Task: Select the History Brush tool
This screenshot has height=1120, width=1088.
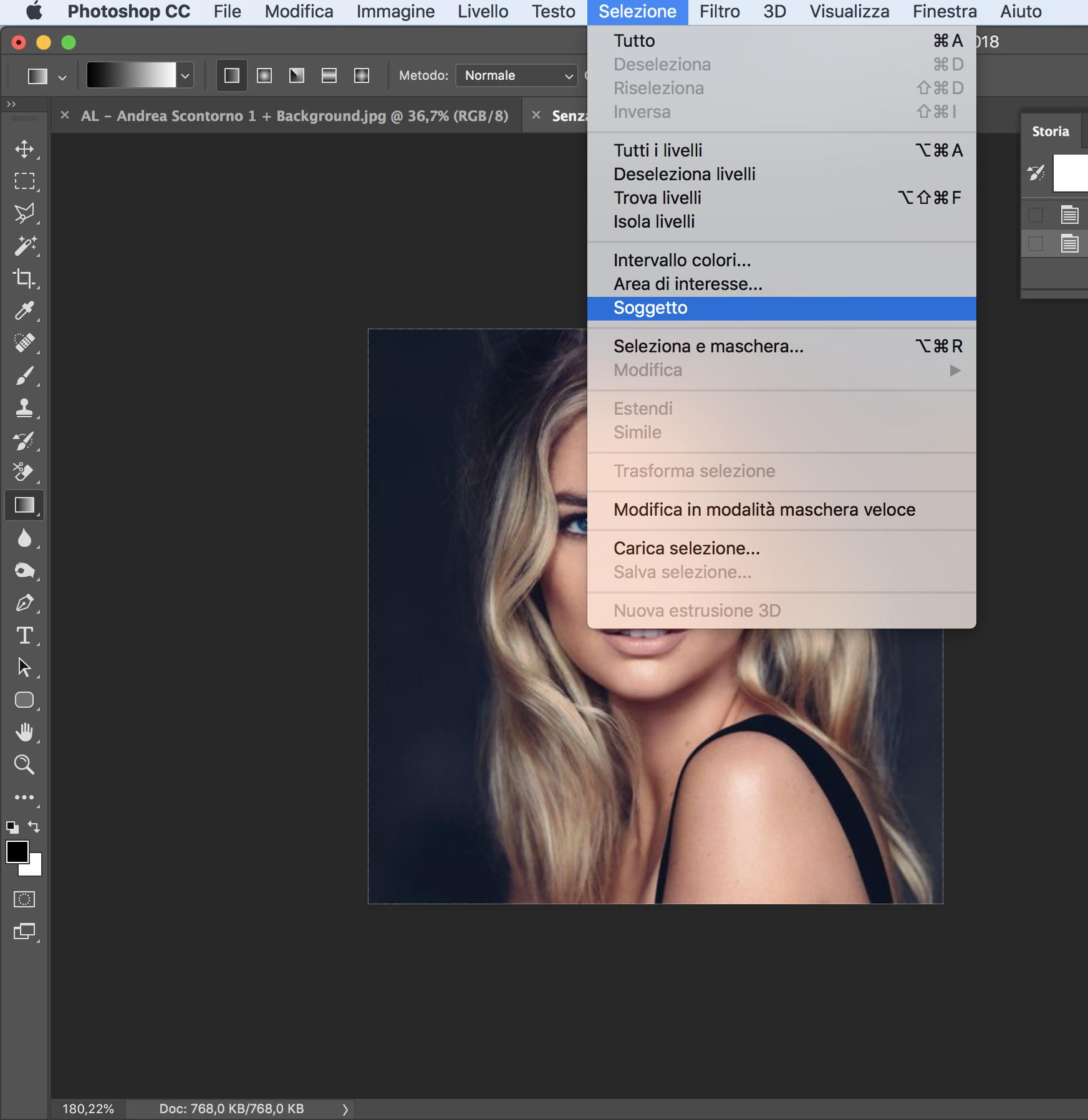Action: pos(24,440)
